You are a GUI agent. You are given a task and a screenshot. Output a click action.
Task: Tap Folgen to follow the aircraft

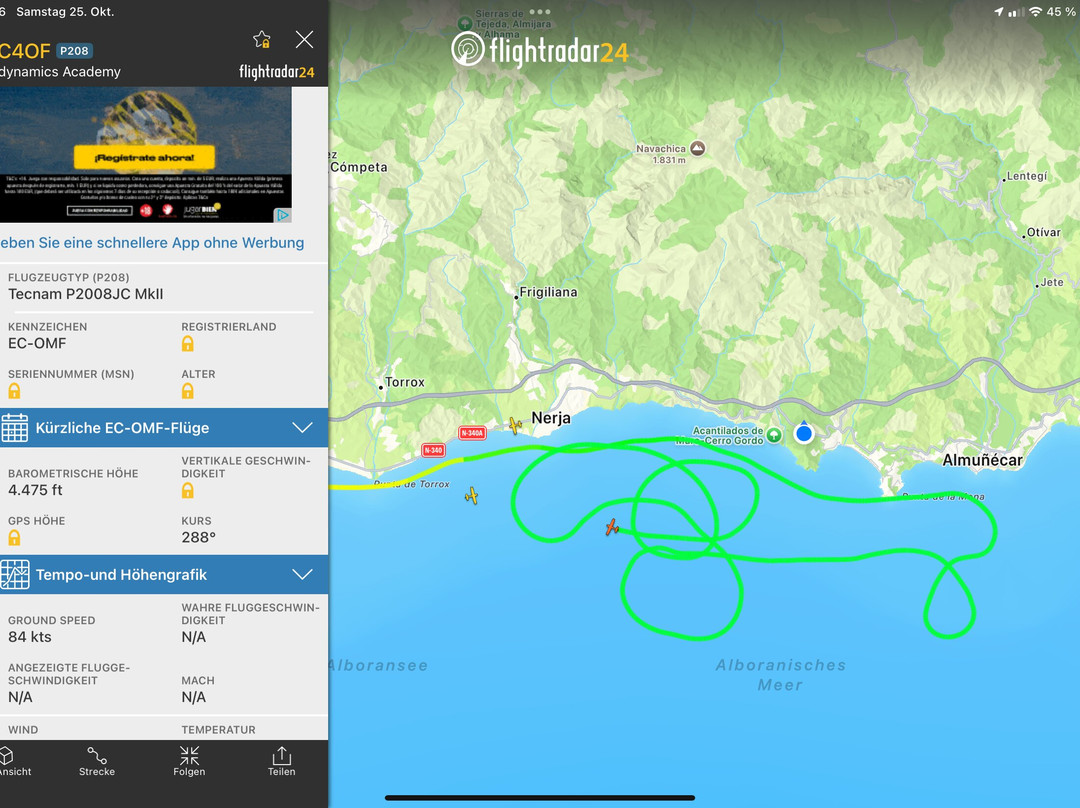pos(189,761)
